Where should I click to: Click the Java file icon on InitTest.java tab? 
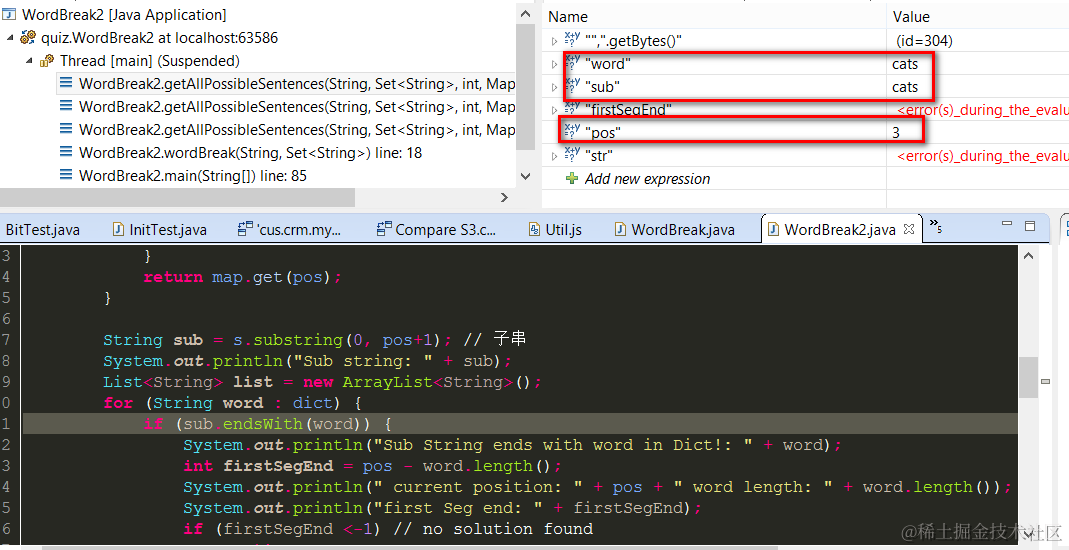click(x=119, y=230)
